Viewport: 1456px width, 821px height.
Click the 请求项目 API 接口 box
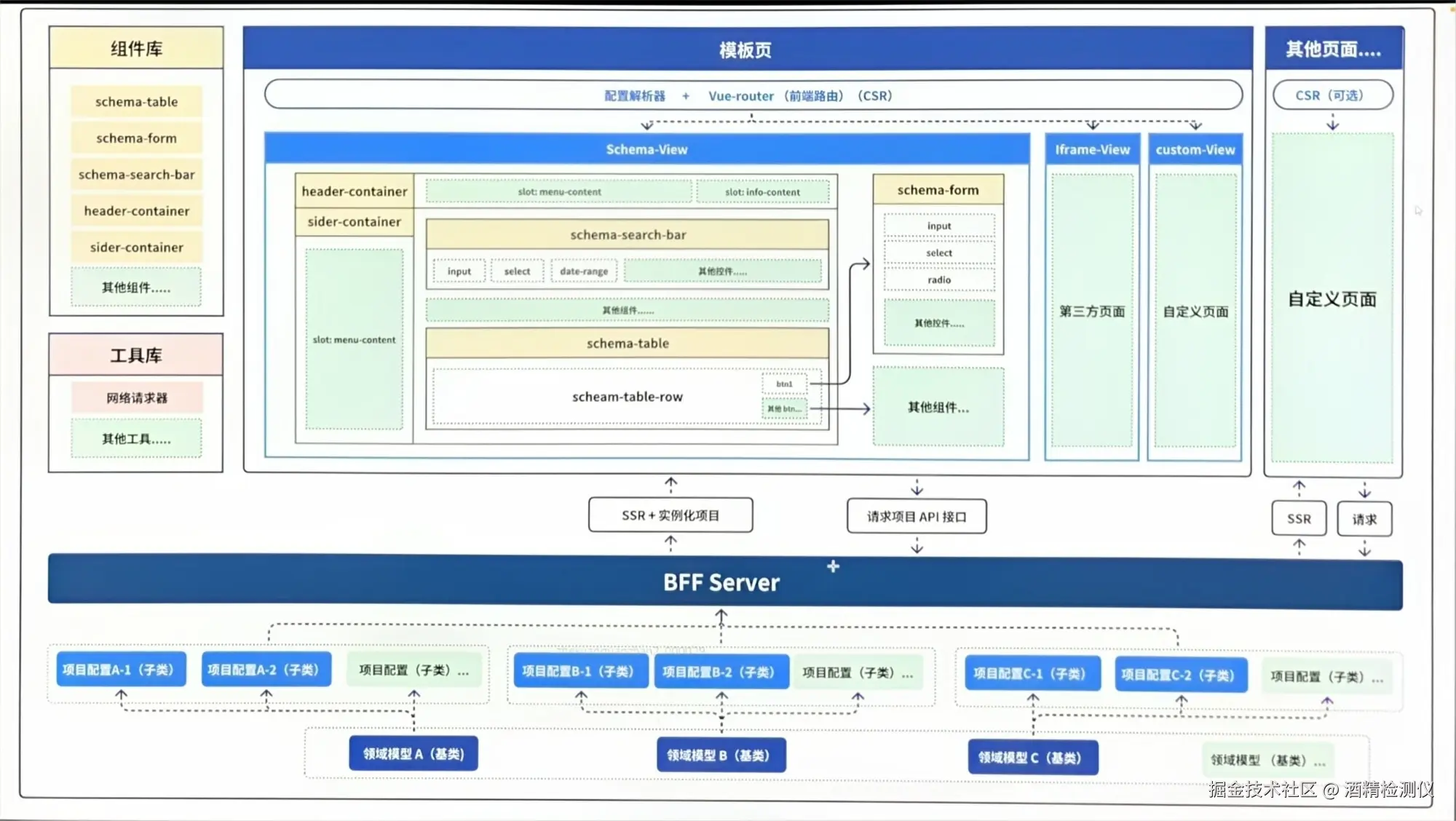(917, 516)
